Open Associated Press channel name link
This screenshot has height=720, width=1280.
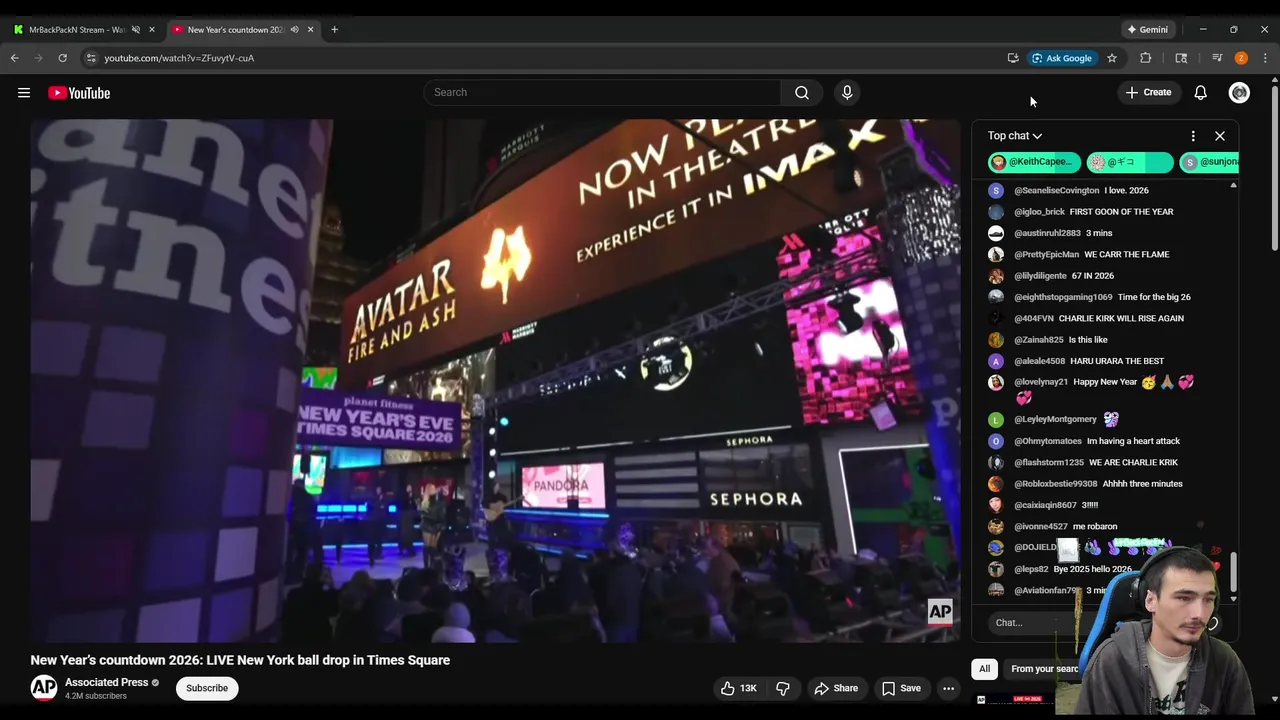106,682
